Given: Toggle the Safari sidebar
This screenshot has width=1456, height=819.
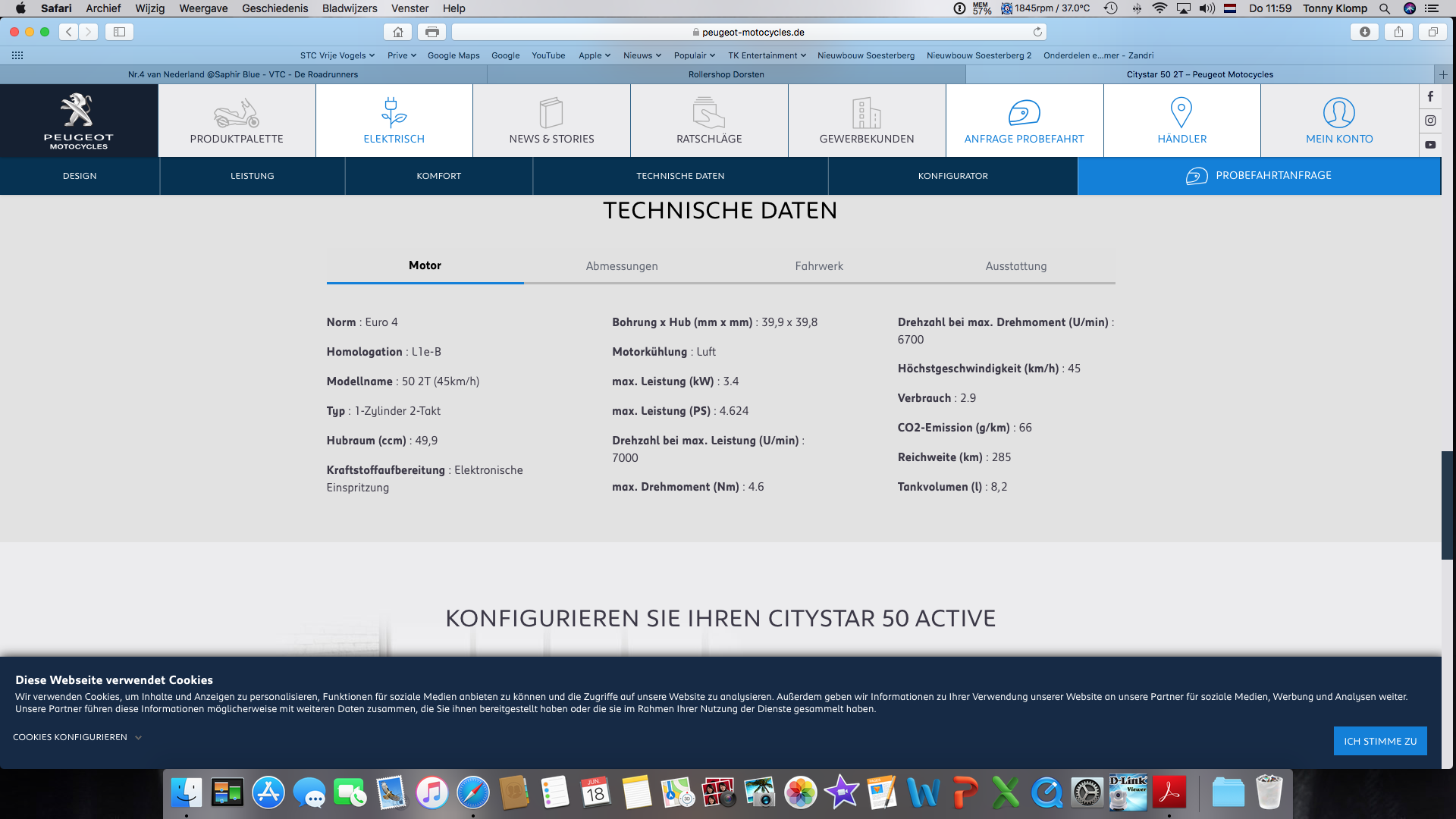Looking at the screenshot, I should tap(119, 32).
